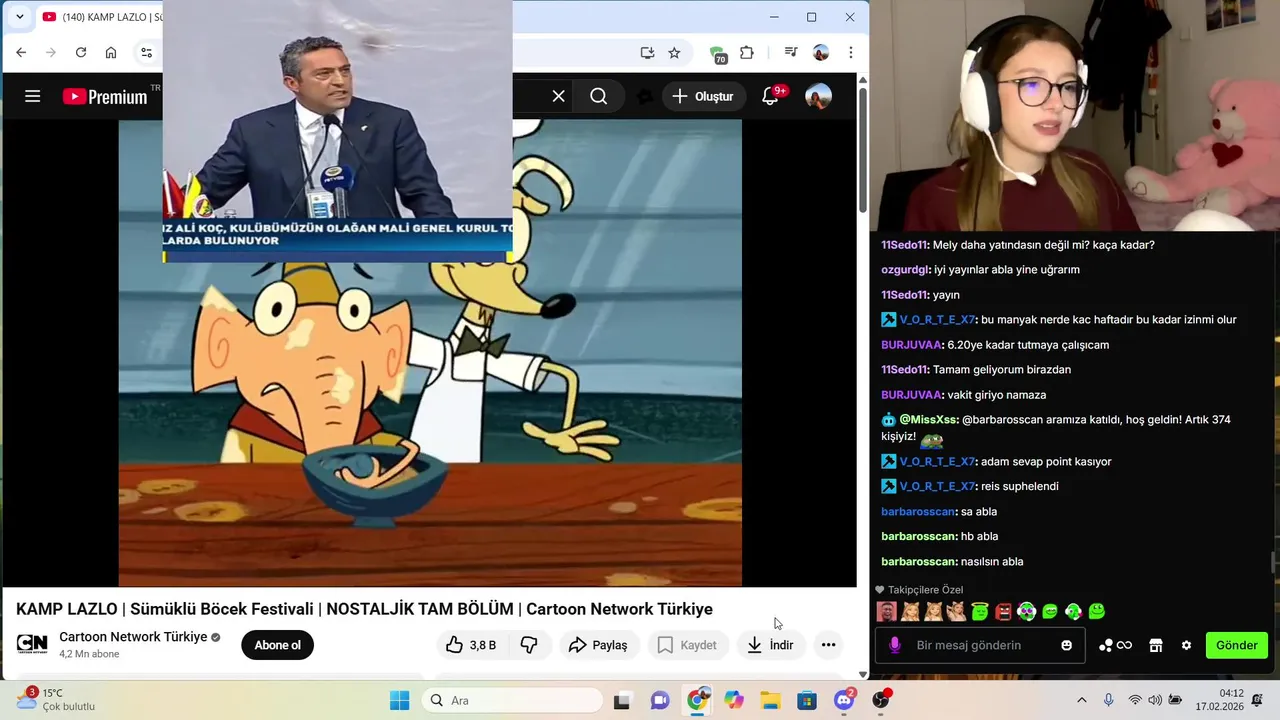Clear the YouTube search box with X
This screenshot has width=1280, height=720.
tap(558, 96)
